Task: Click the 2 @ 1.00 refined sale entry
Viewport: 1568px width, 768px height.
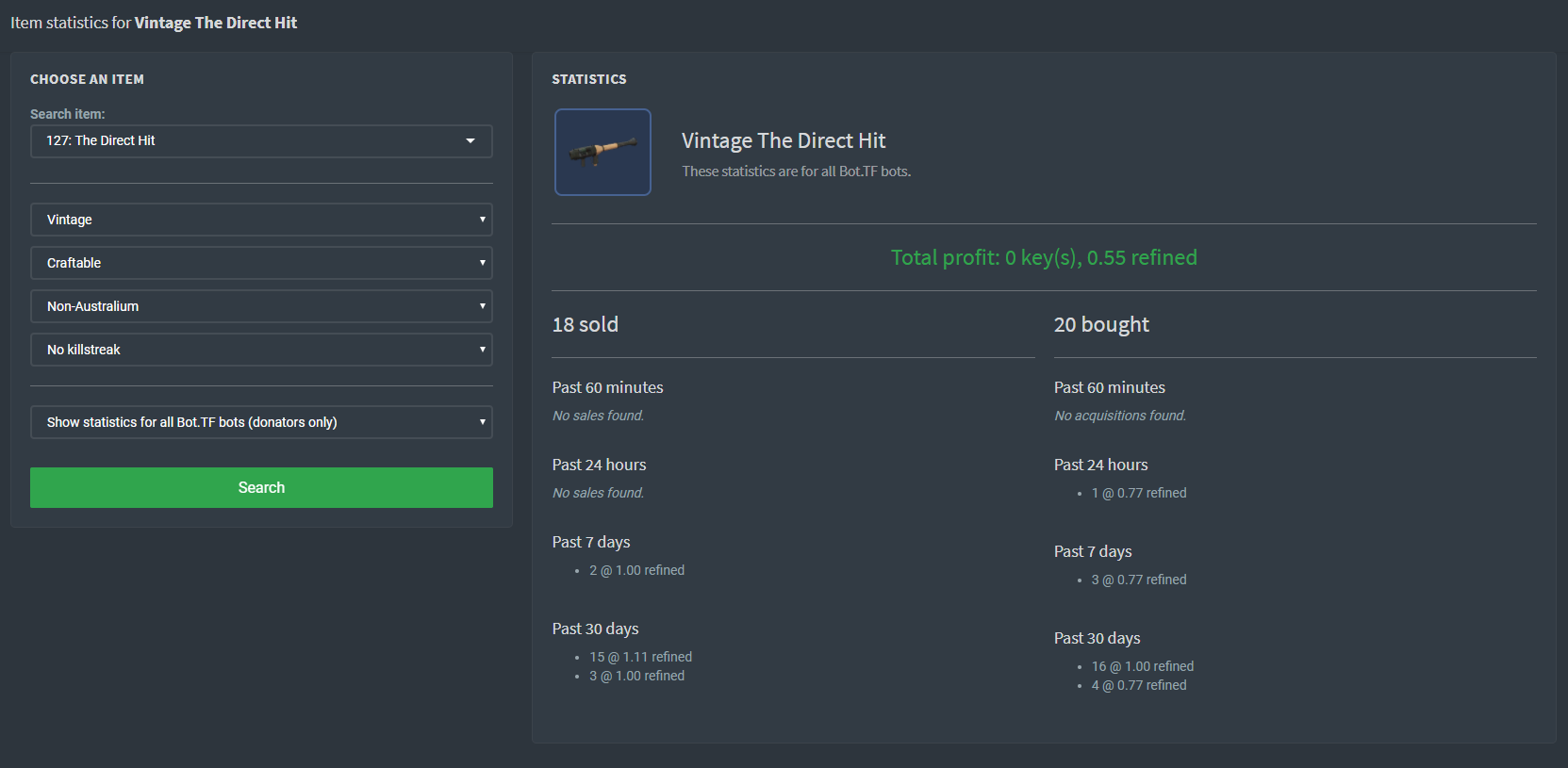Action: pyautogui.click(x=637, y=570)
